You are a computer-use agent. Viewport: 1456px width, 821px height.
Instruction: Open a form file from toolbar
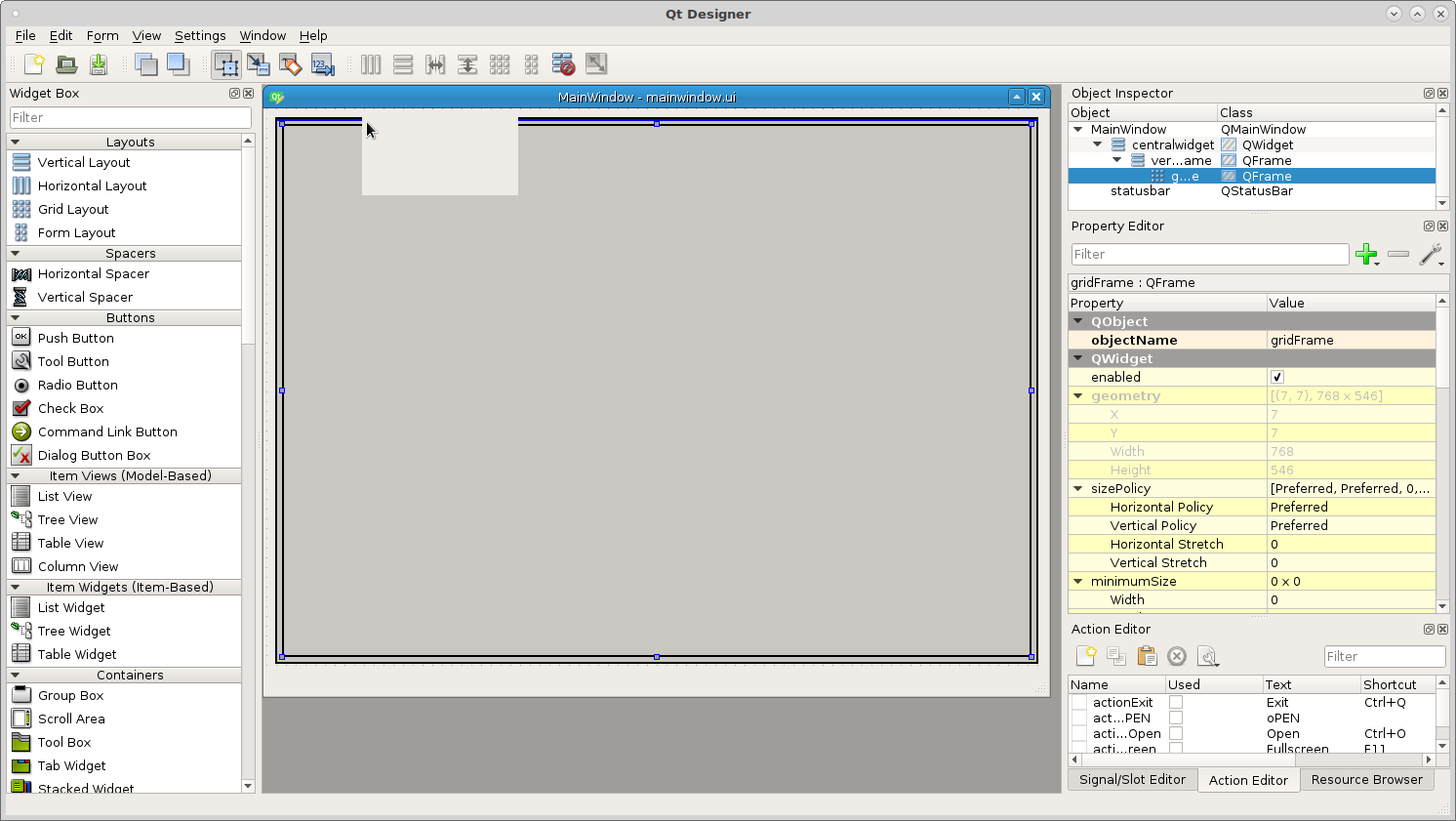66,64
